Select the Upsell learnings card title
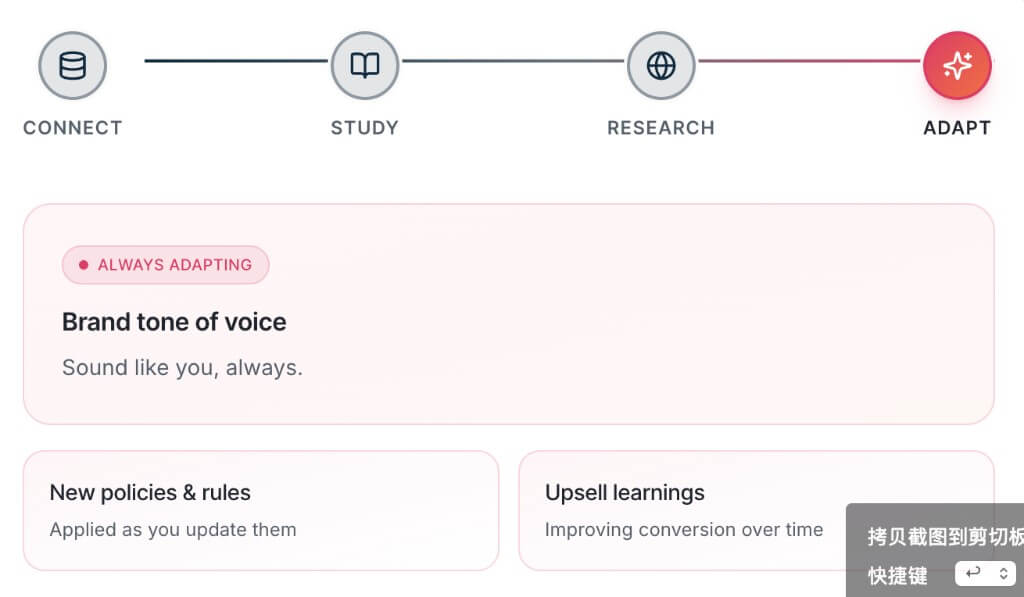 [624, 492]
